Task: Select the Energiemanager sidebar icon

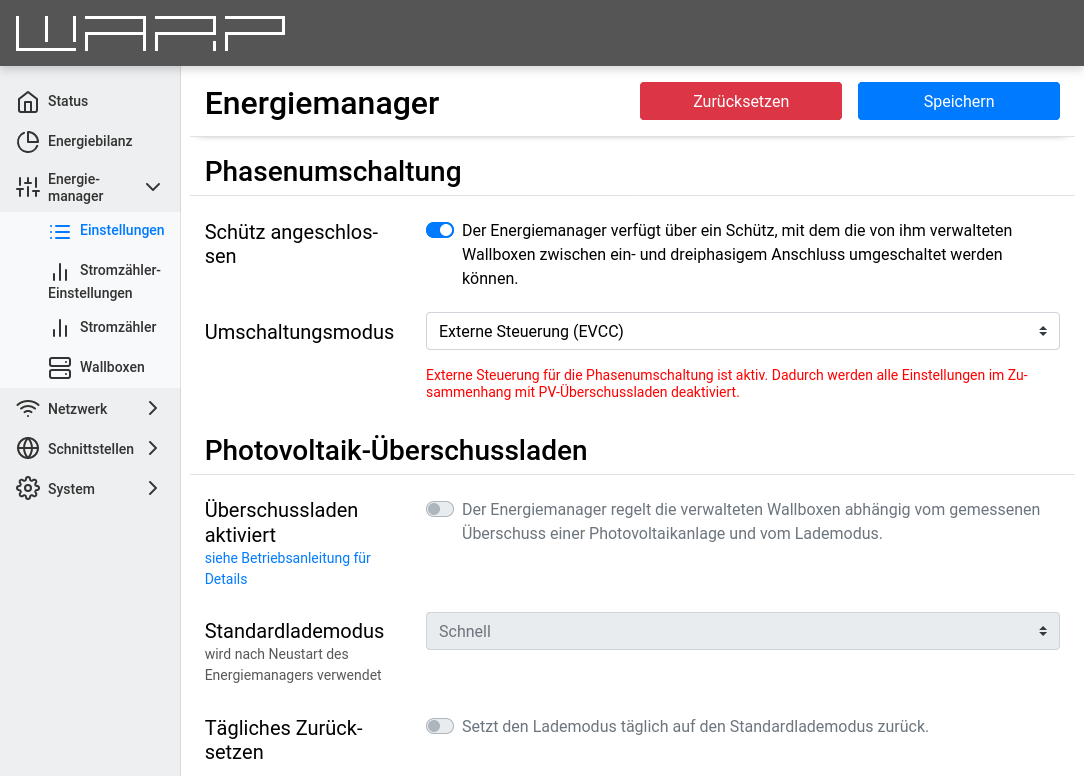Action: pyautogui.click(x=27, y=187)
